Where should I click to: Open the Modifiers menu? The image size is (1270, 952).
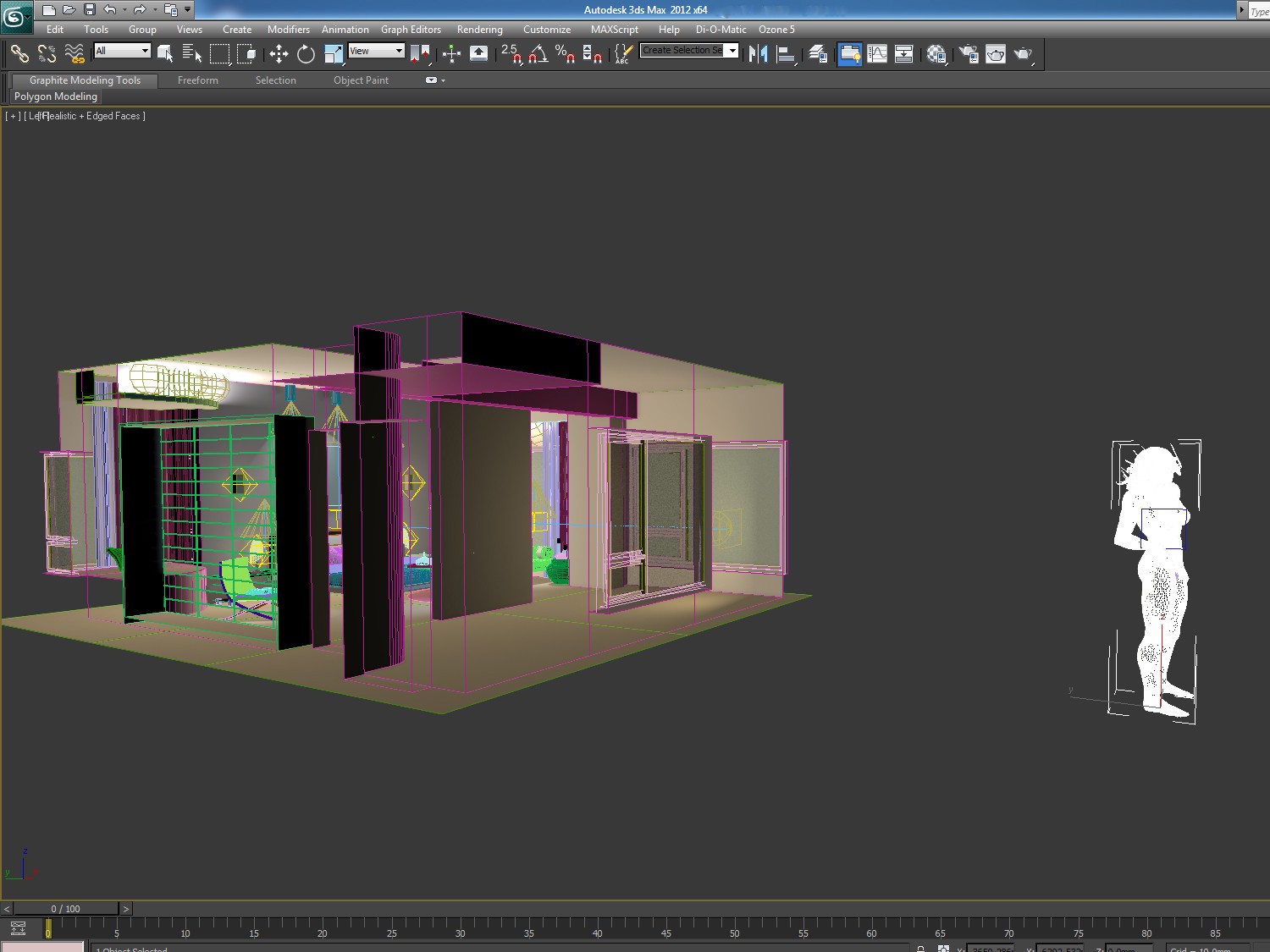pyautogui.click(x=288, y=29)
